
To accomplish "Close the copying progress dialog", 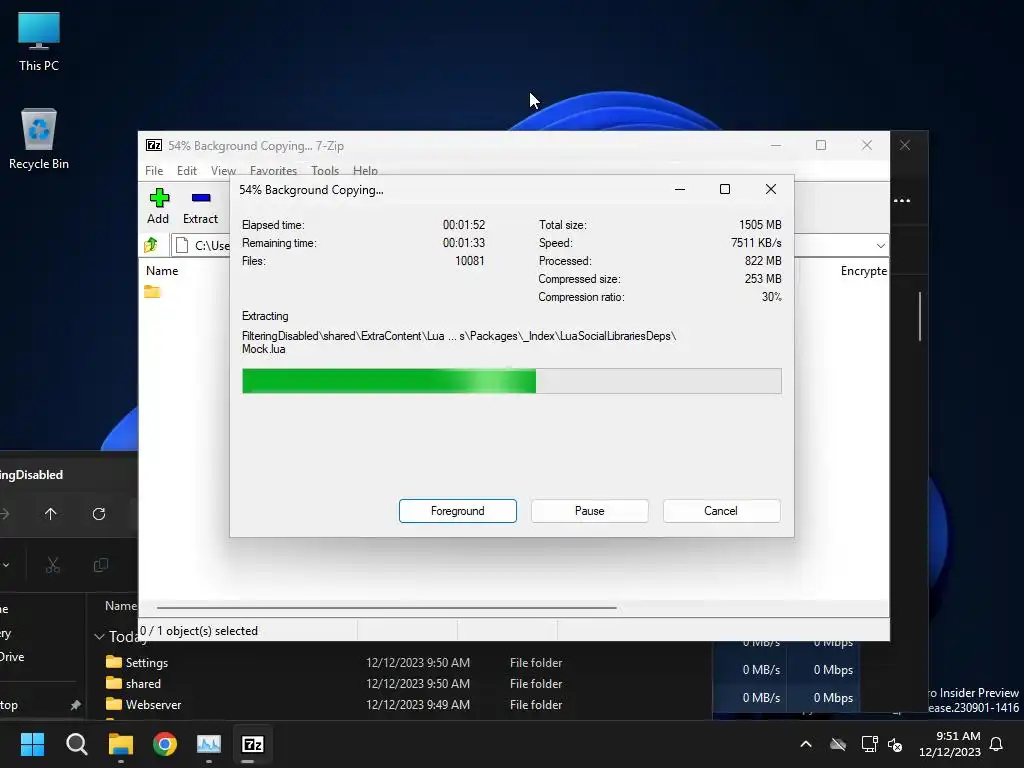I will coord(771,189).
